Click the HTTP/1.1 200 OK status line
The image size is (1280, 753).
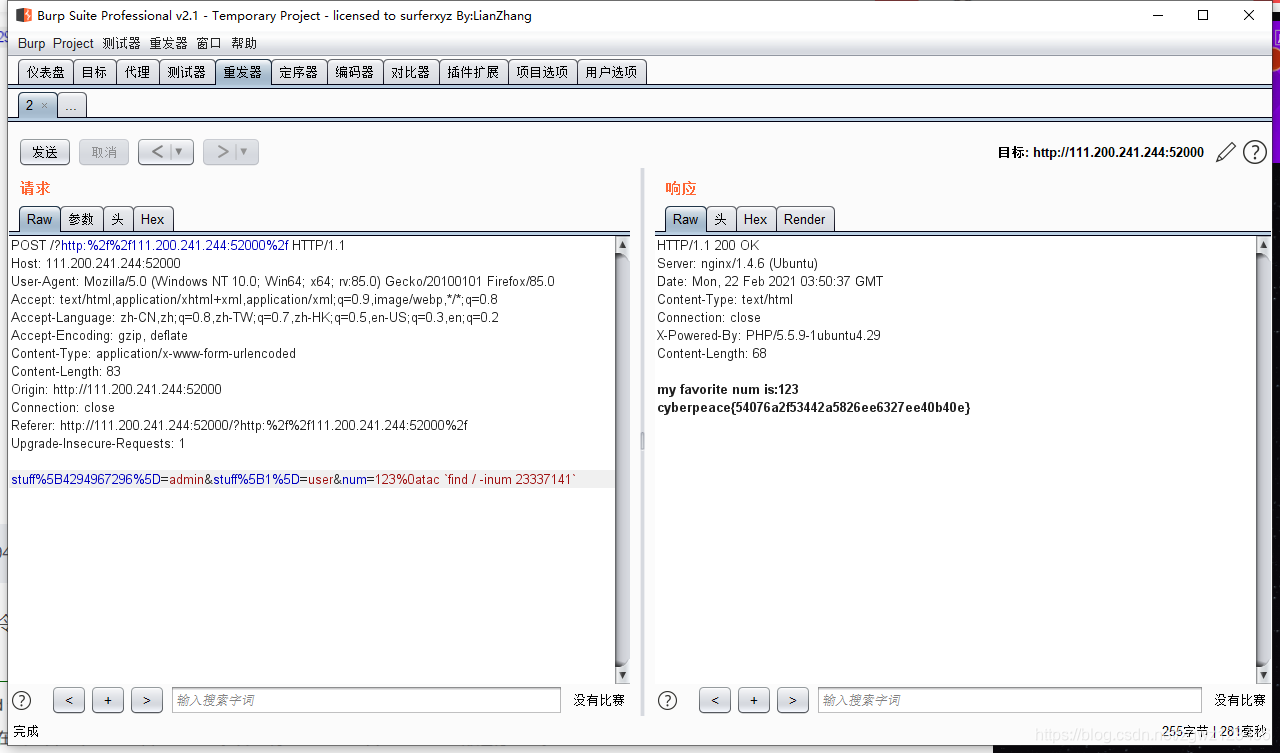[708, 246]
